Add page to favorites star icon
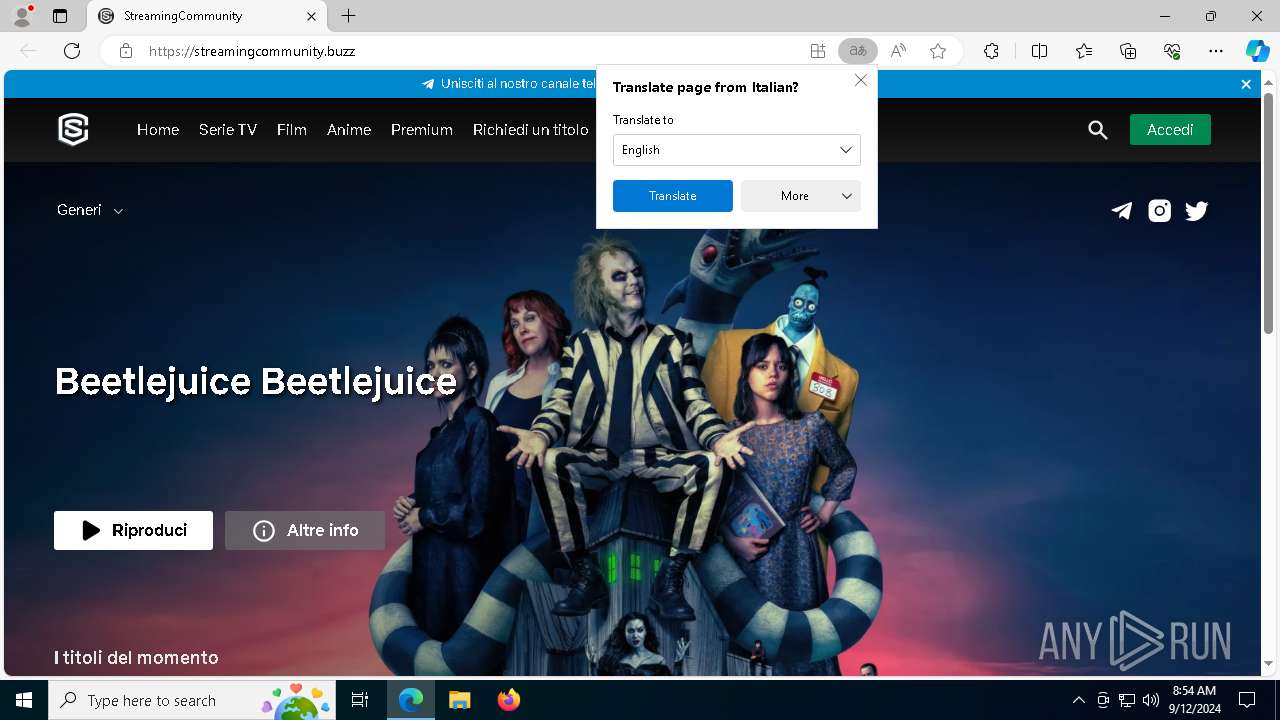1280x720 pixels. [x=938, y=51]
